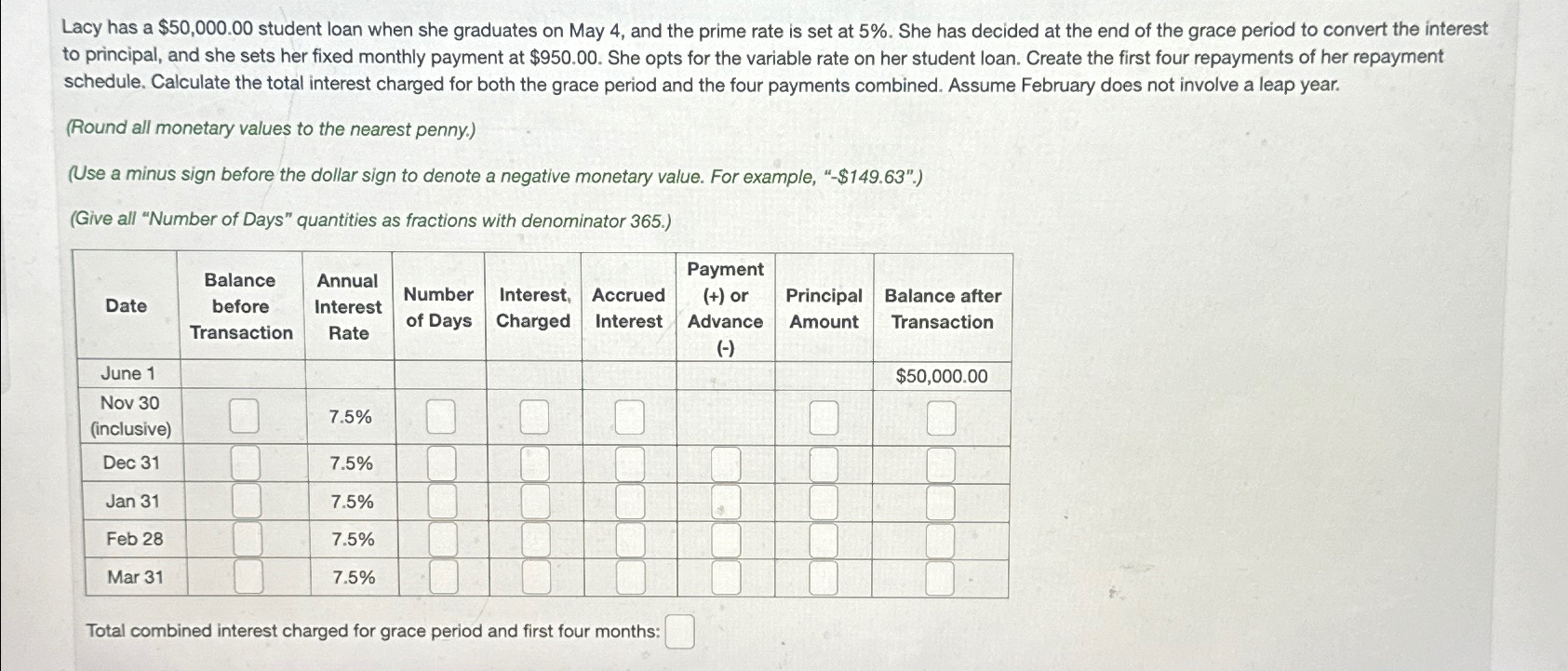1568x671 pixels.
Task: Click the Balance before Transaction field for Dec 31
Action: [x=245, y=463]
